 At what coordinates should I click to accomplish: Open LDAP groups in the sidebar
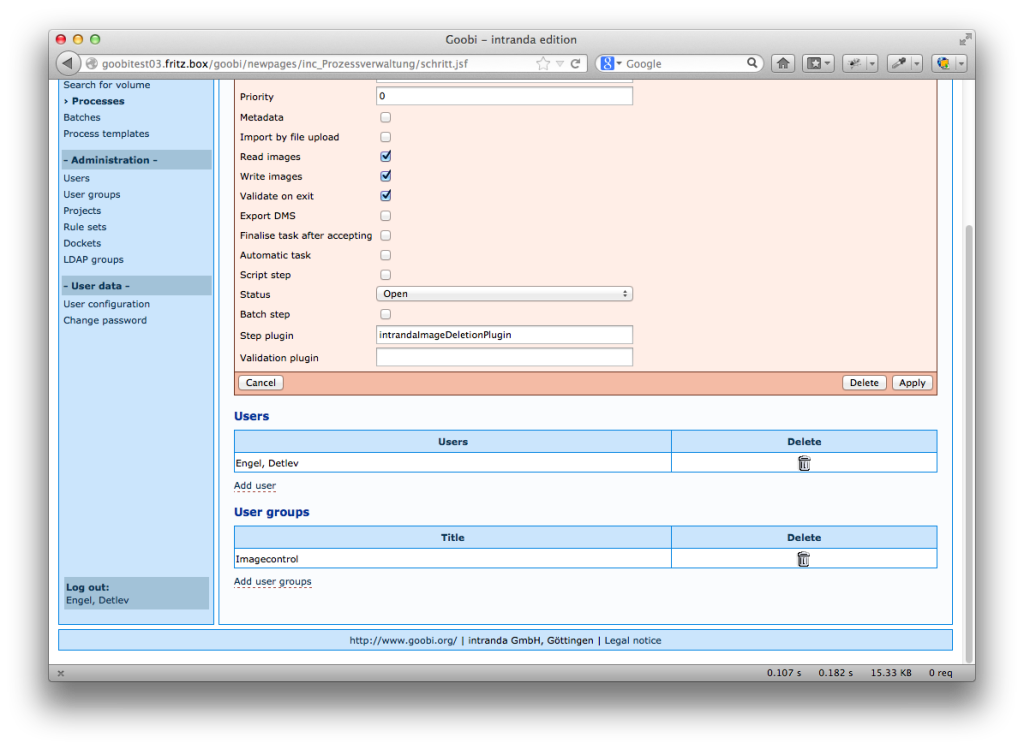(93, 259)
